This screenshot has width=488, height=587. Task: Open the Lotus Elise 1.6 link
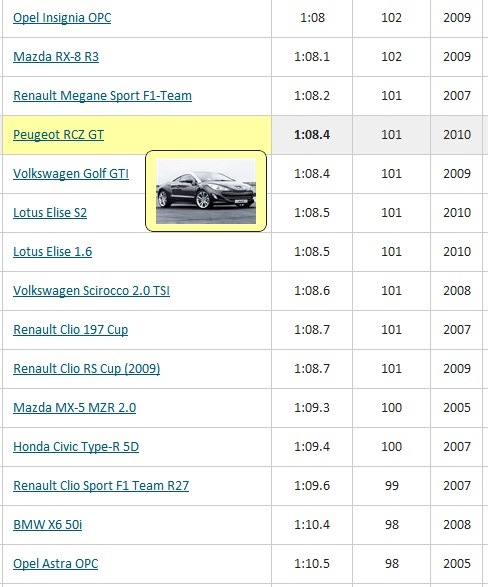pos(53,252)
